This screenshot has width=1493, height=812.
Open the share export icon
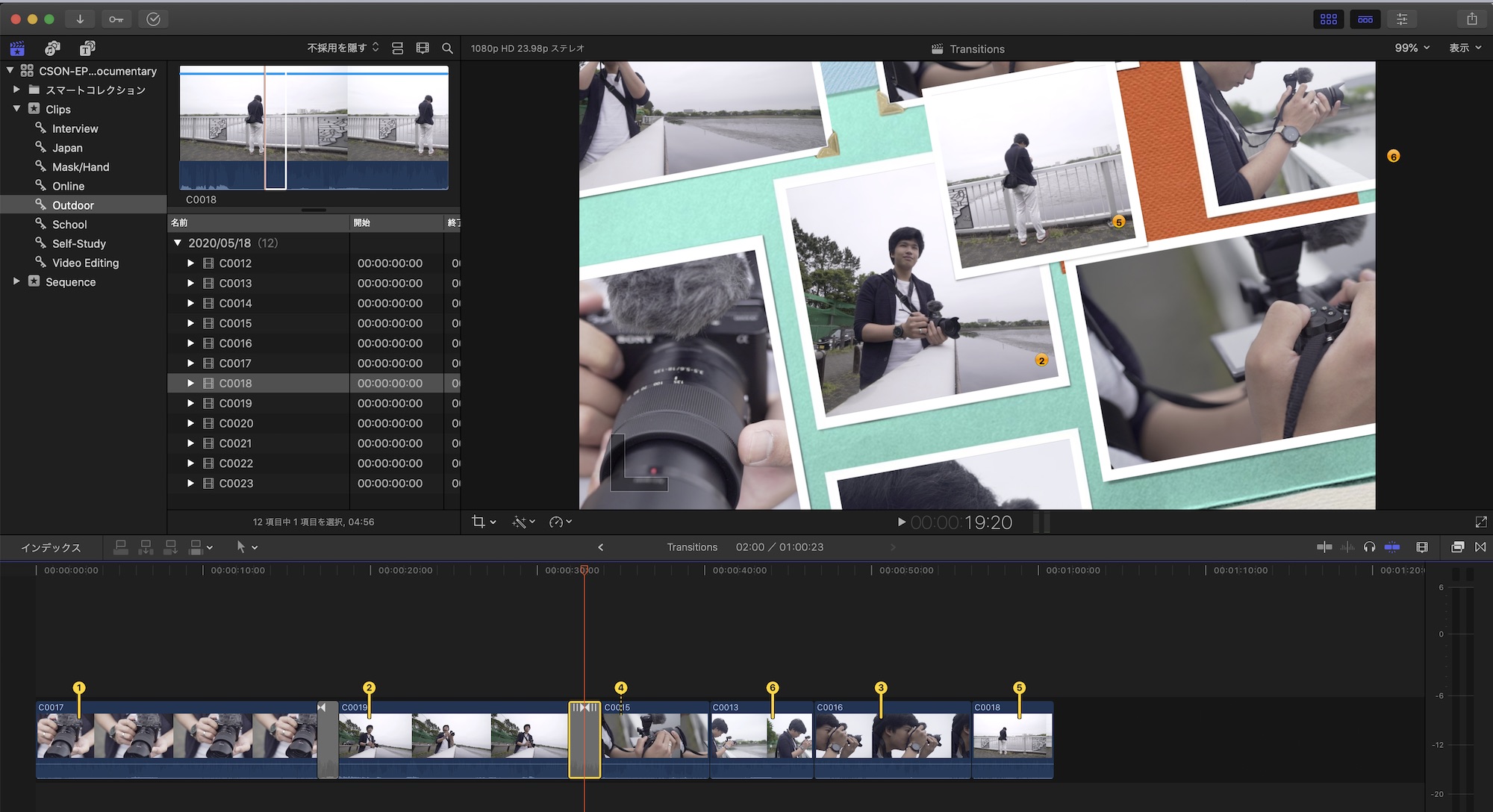click(1471, 19)
